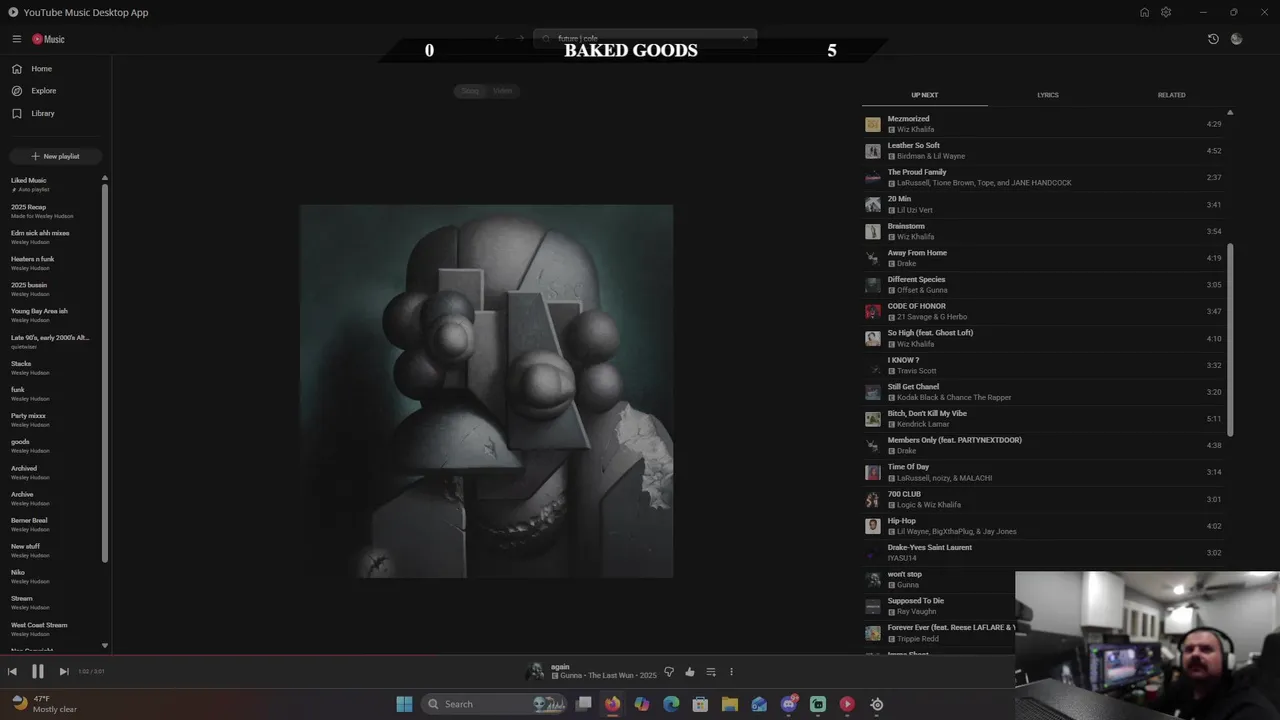Play Bitch, Don't Kill My Vibe
The height and width of the screenshot is (720, 1280).
(1043, 419)
